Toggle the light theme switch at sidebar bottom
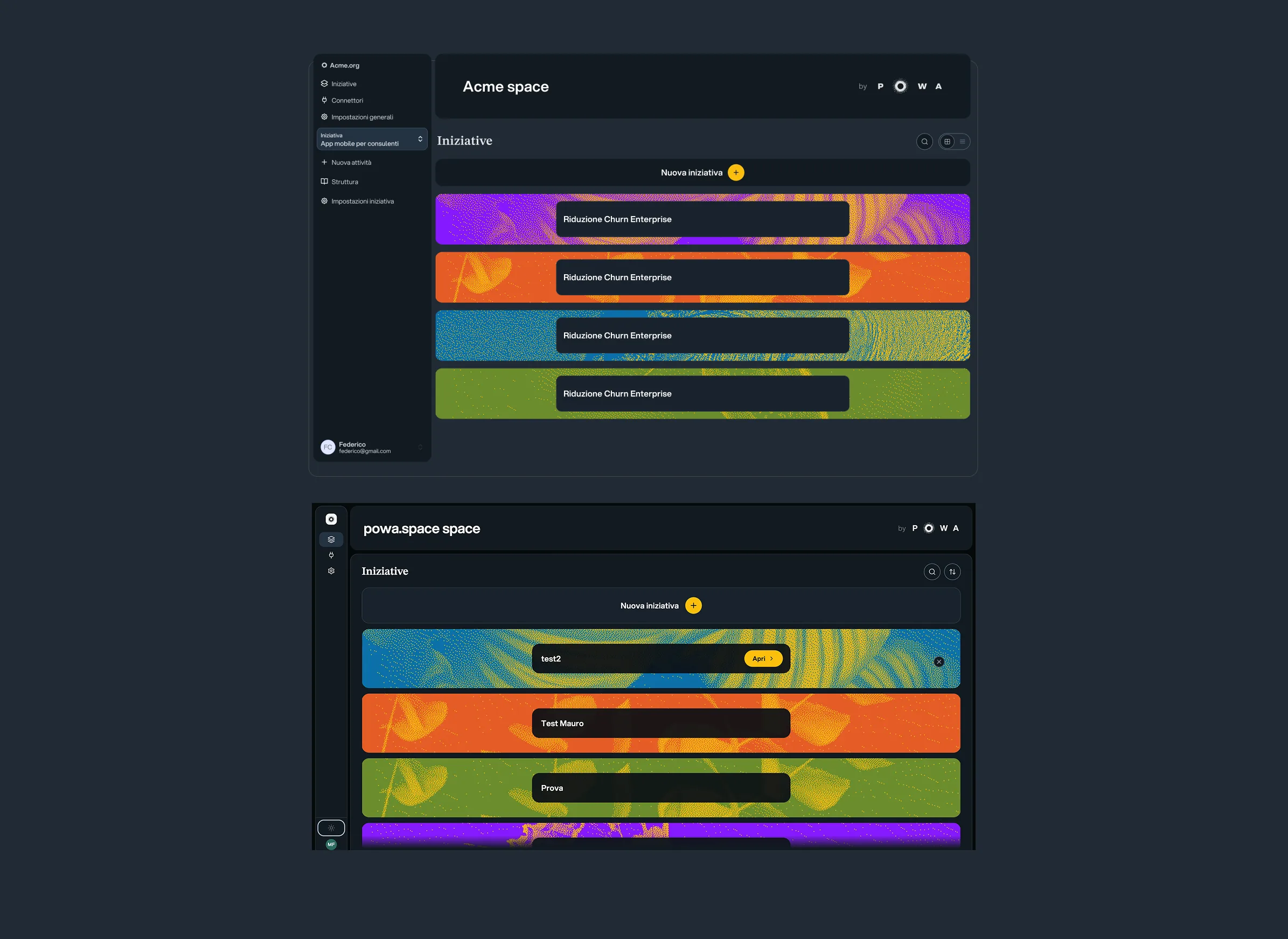This screenshot has height=939, width=1288. coord(331,828)
